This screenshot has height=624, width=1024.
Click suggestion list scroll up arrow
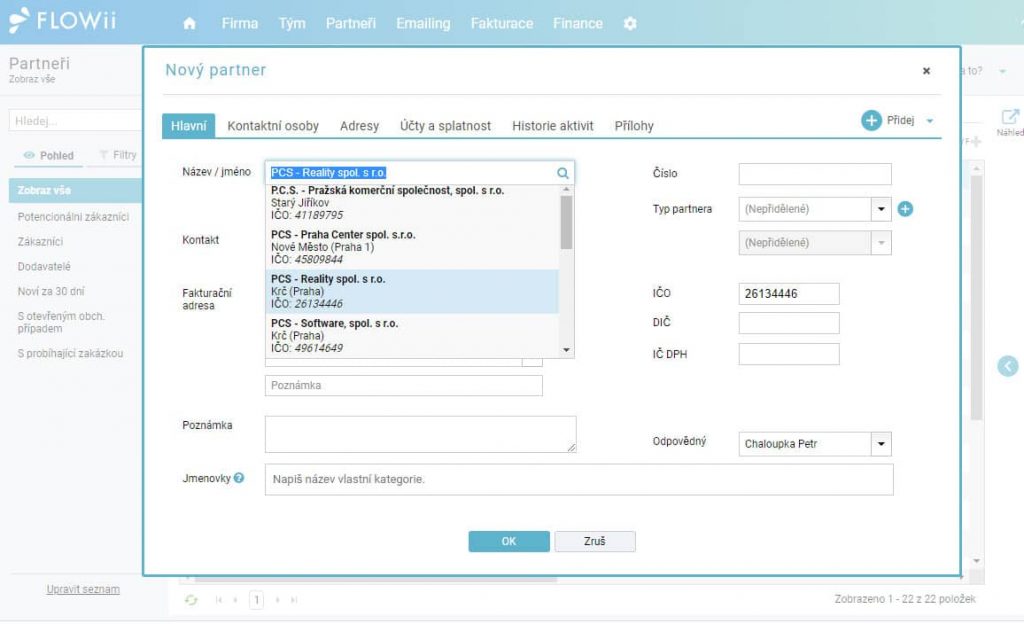click(x=566, y=189)
